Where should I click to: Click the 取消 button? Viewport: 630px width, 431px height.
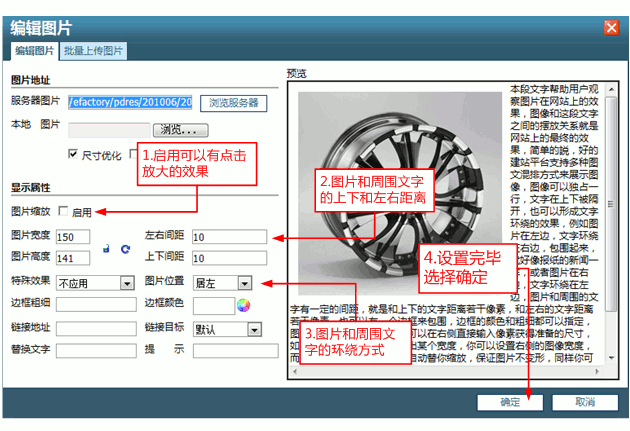586,402
